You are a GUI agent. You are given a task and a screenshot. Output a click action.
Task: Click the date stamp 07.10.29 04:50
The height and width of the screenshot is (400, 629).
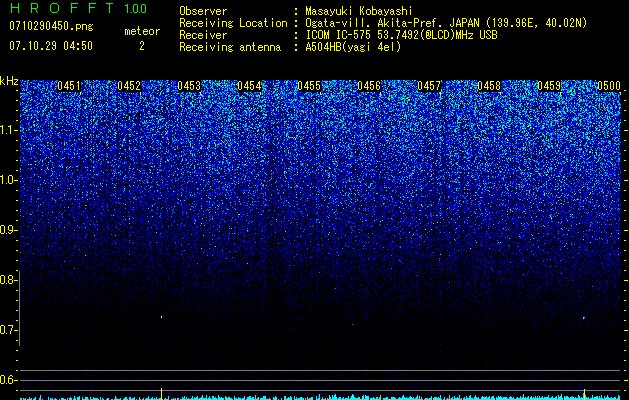pyautogui.click(x=51, y=46)
